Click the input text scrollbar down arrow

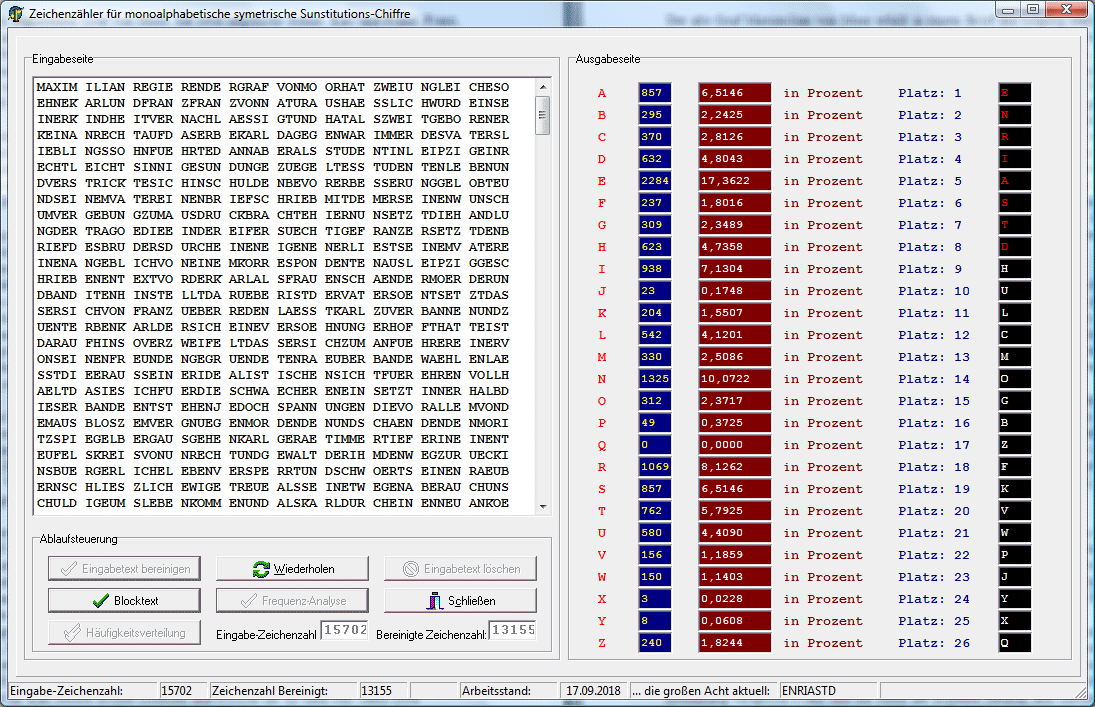point(543,507)
